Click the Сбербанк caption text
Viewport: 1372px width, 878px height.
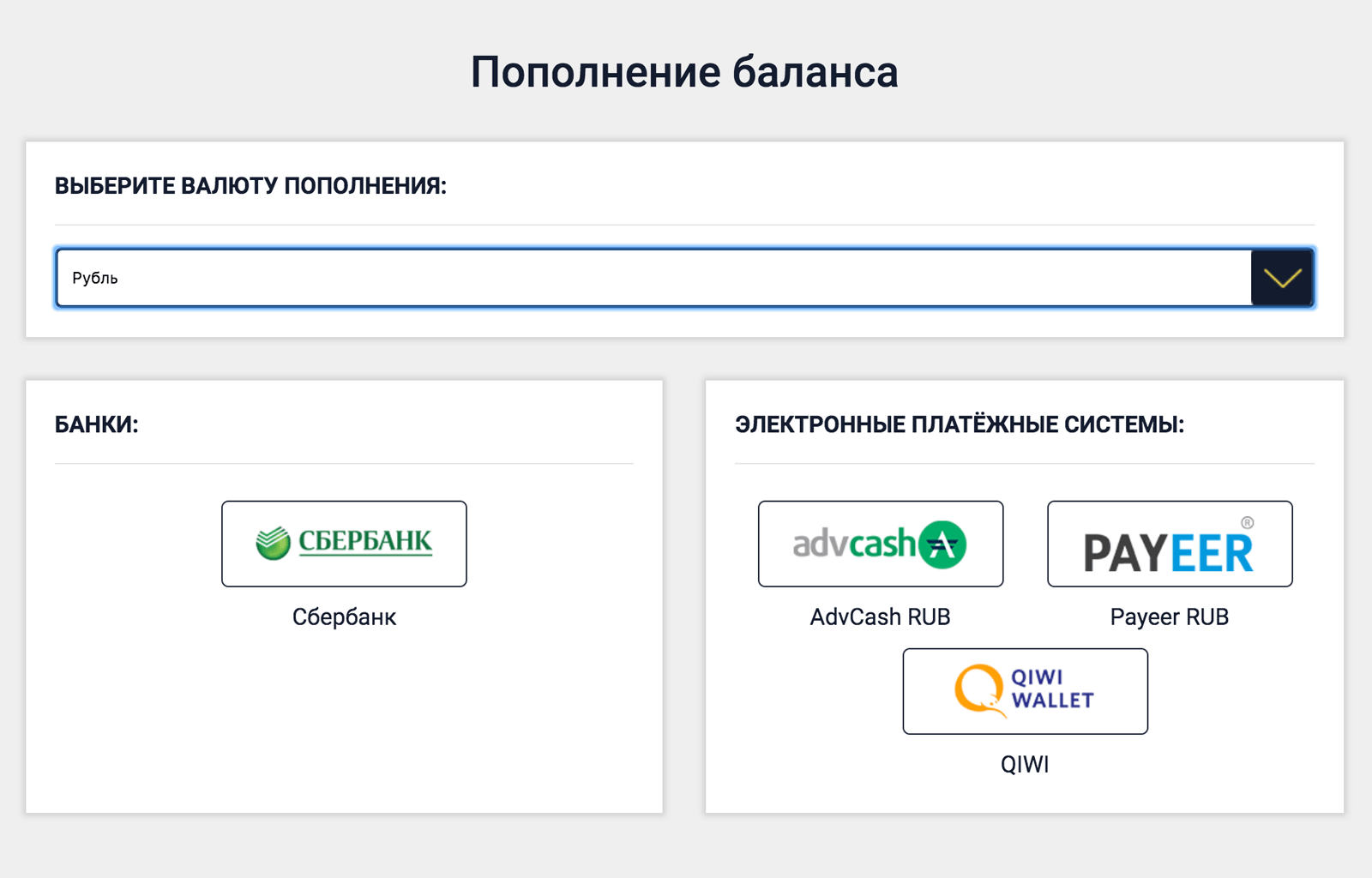tap(344, 617)
